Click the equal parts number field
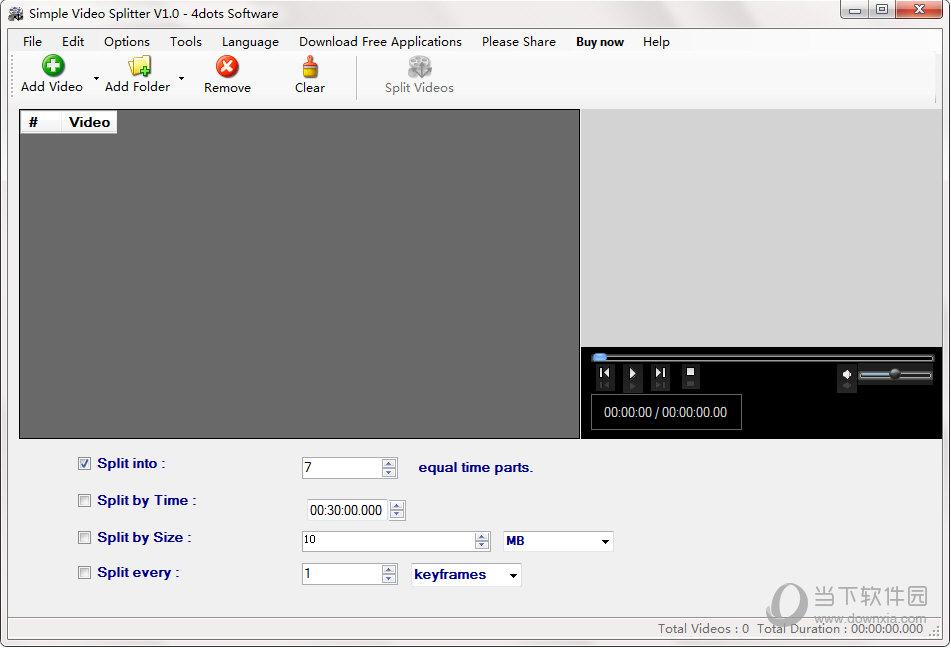The width and height of the screenshot is (951, 648). pos(342,468)
